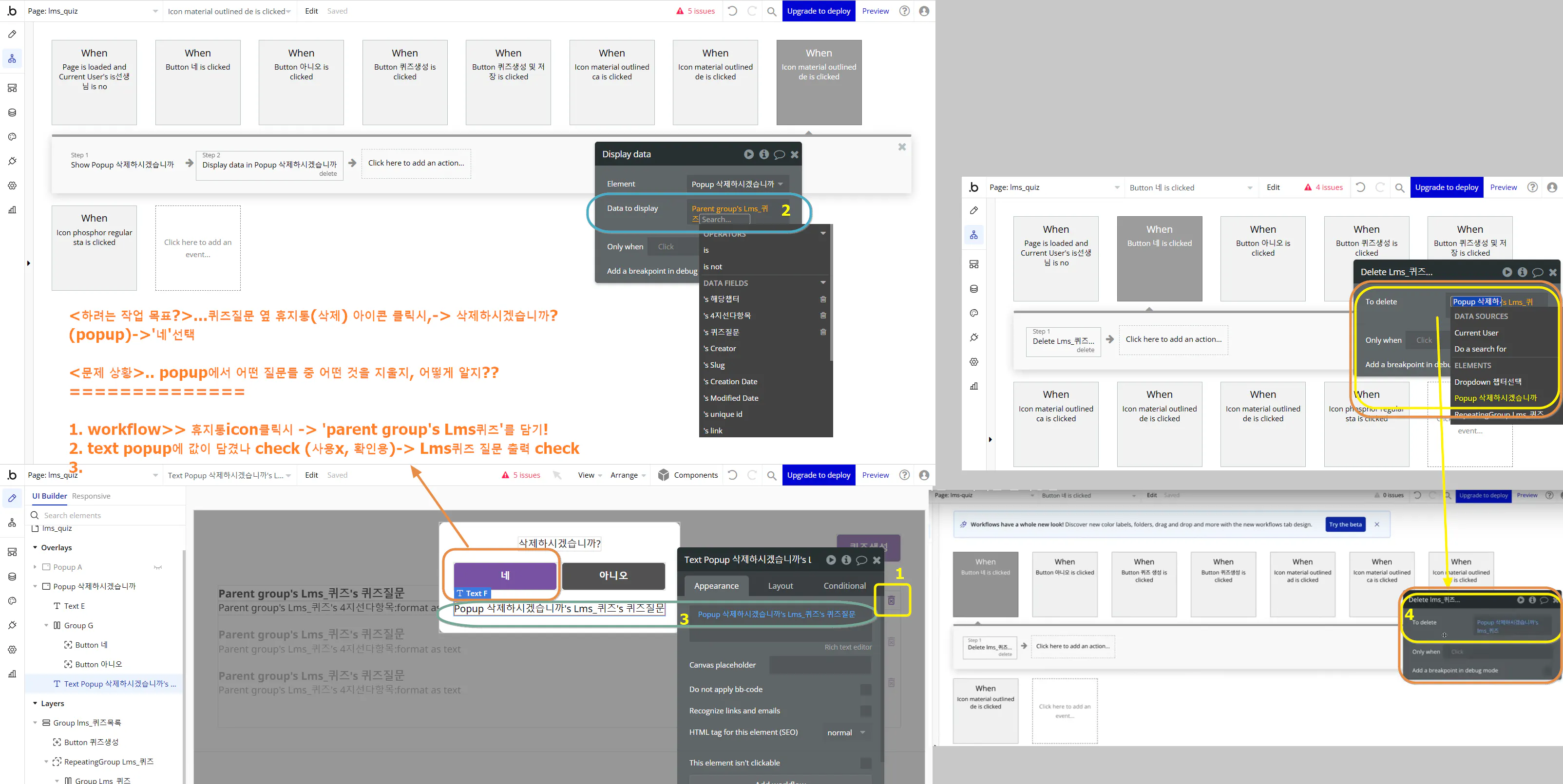Toggle the Recognize links and emails checkbox
The width and height of the screenshot is (1563, 784).
pos(866,710)
